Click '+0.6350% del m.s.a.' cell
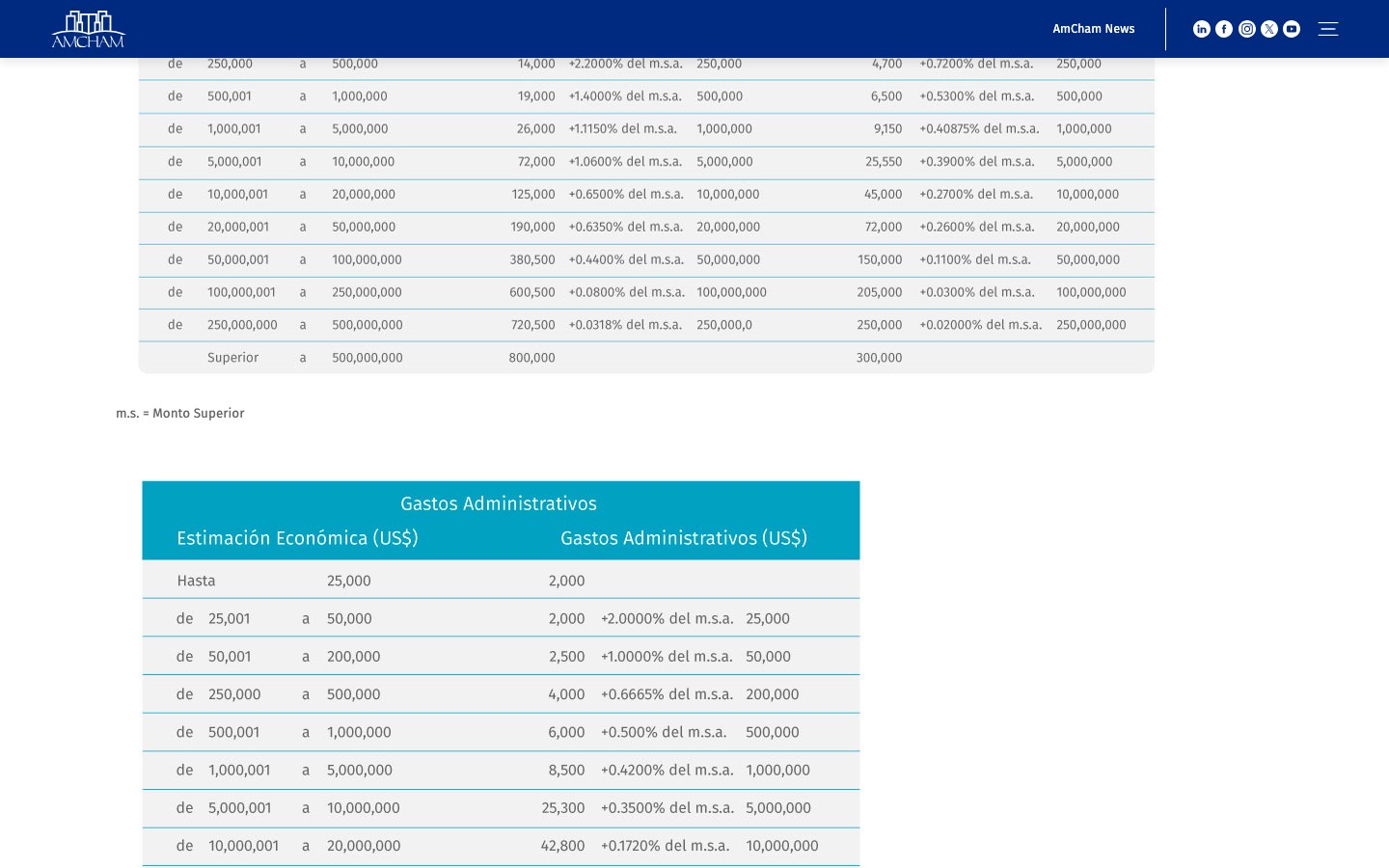 click(x=625, y=227)
